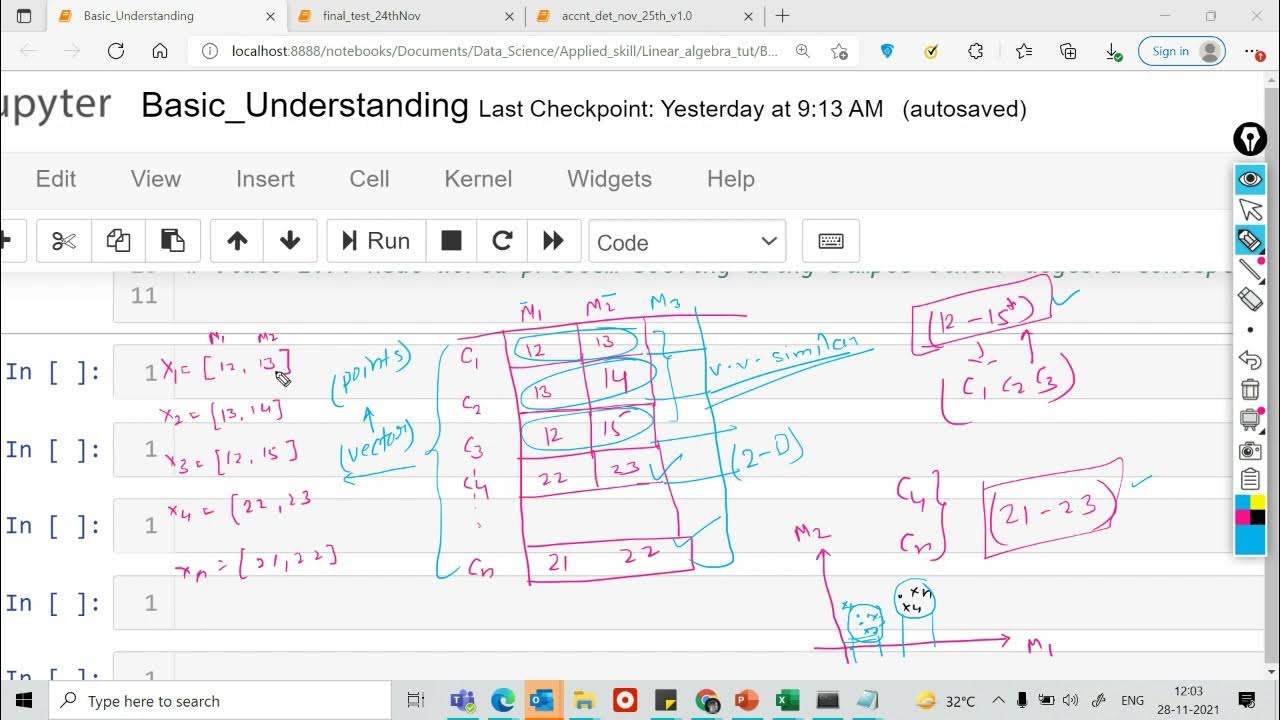Open the Insert menu

[x=265, y=179]
